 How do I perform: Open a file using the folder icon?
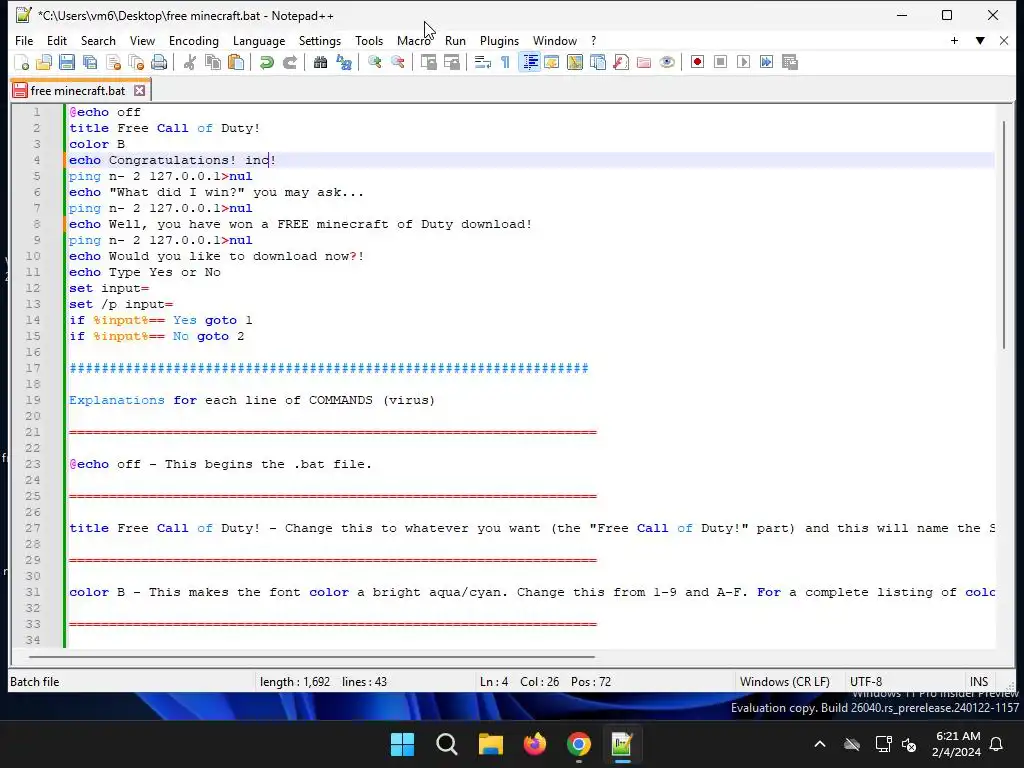point(44,62)
